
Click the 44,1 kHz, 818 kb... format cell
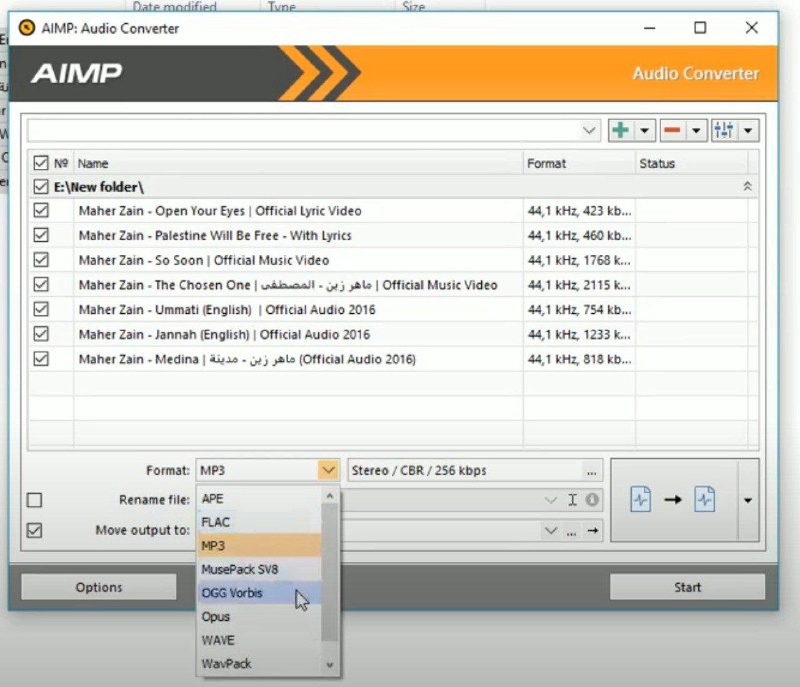[579, 359]
